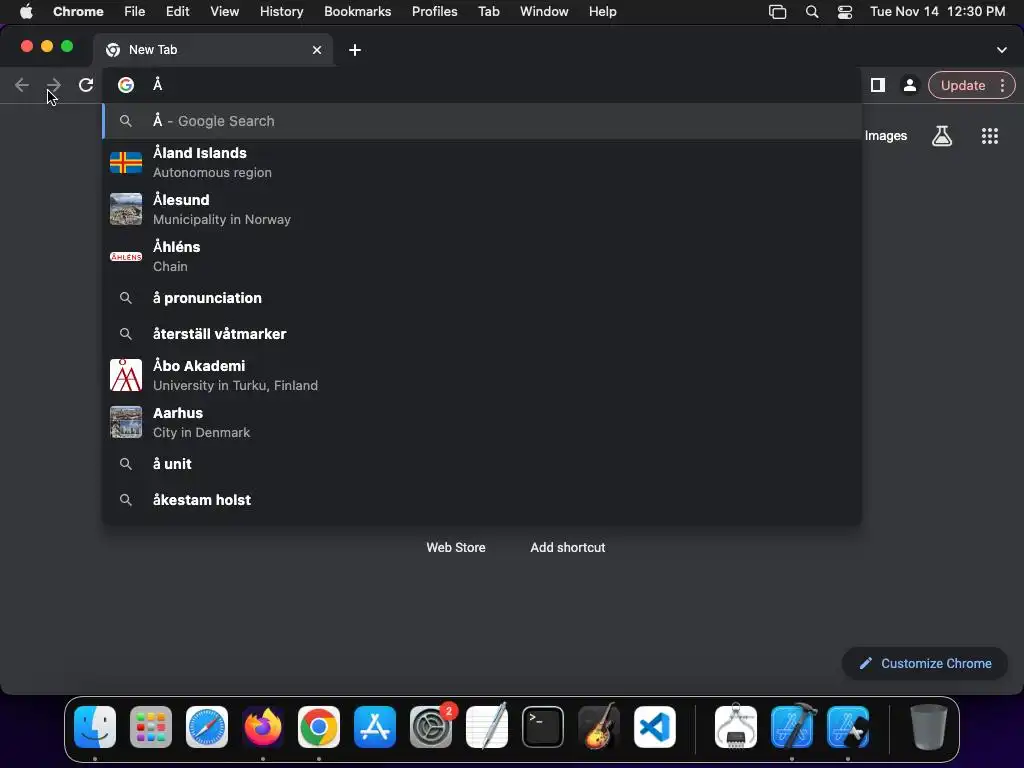Open the Window menu
Viewport: 1024px width, 768px height.
pyautogui.click(x=544, y=12)
